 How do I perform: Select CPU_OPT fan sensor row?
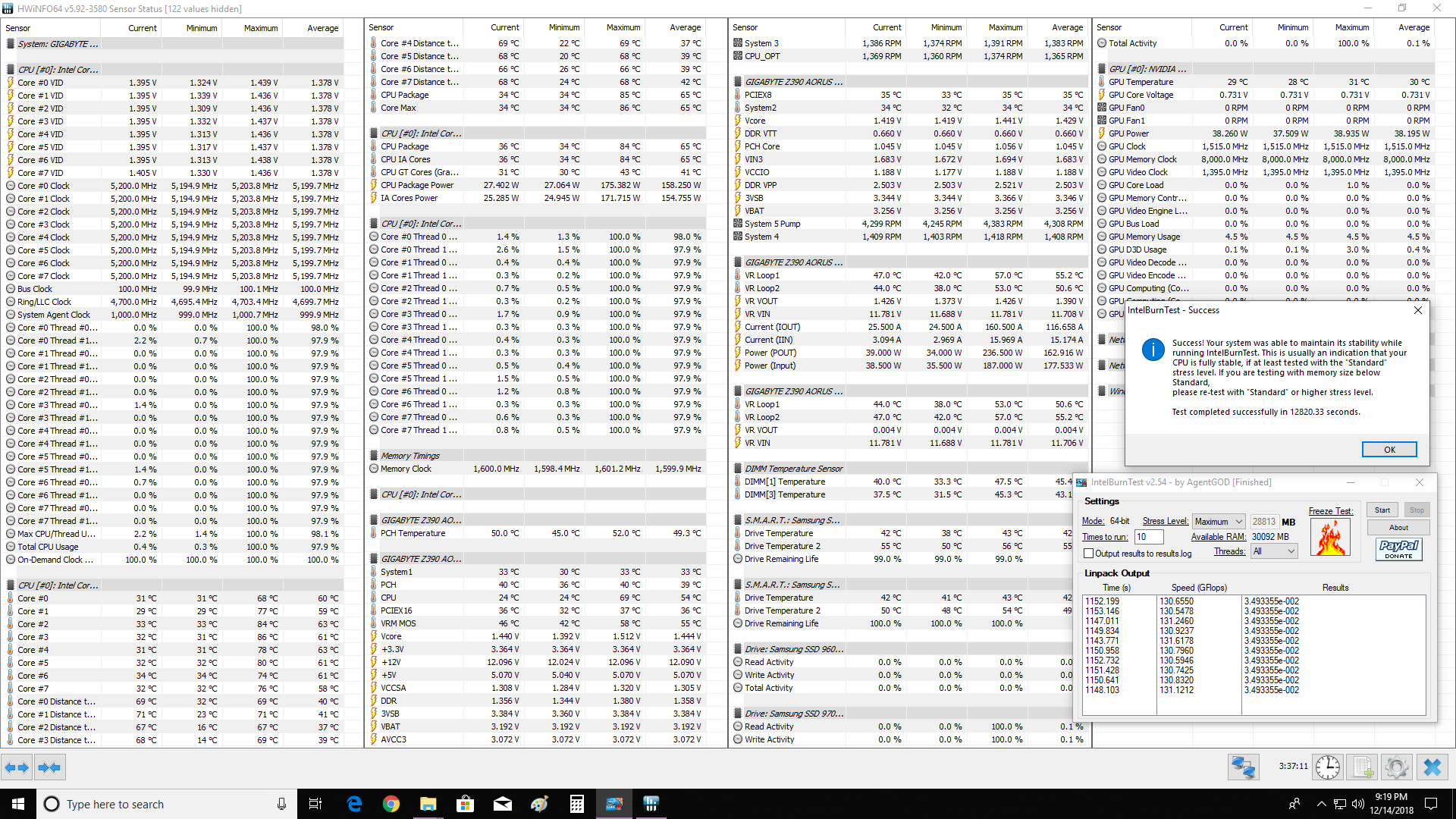click(908, 56)
